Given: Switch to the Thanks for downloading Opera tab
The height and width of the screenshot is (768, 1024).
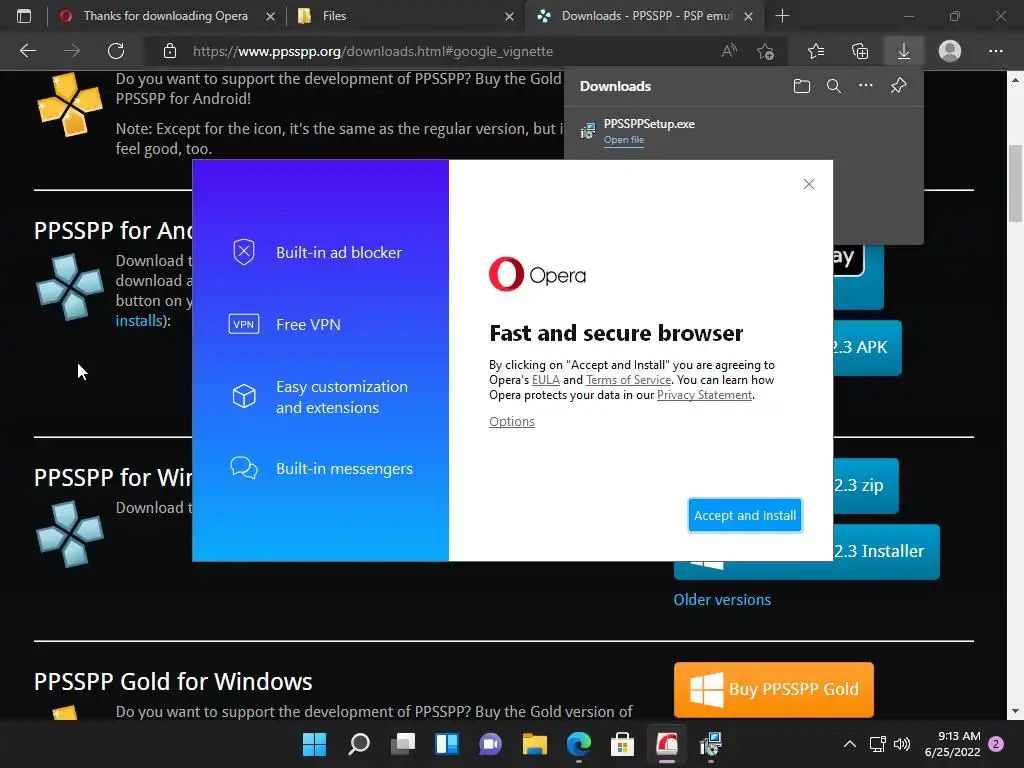Looking at the screenshot, I should tap(165, 16).
